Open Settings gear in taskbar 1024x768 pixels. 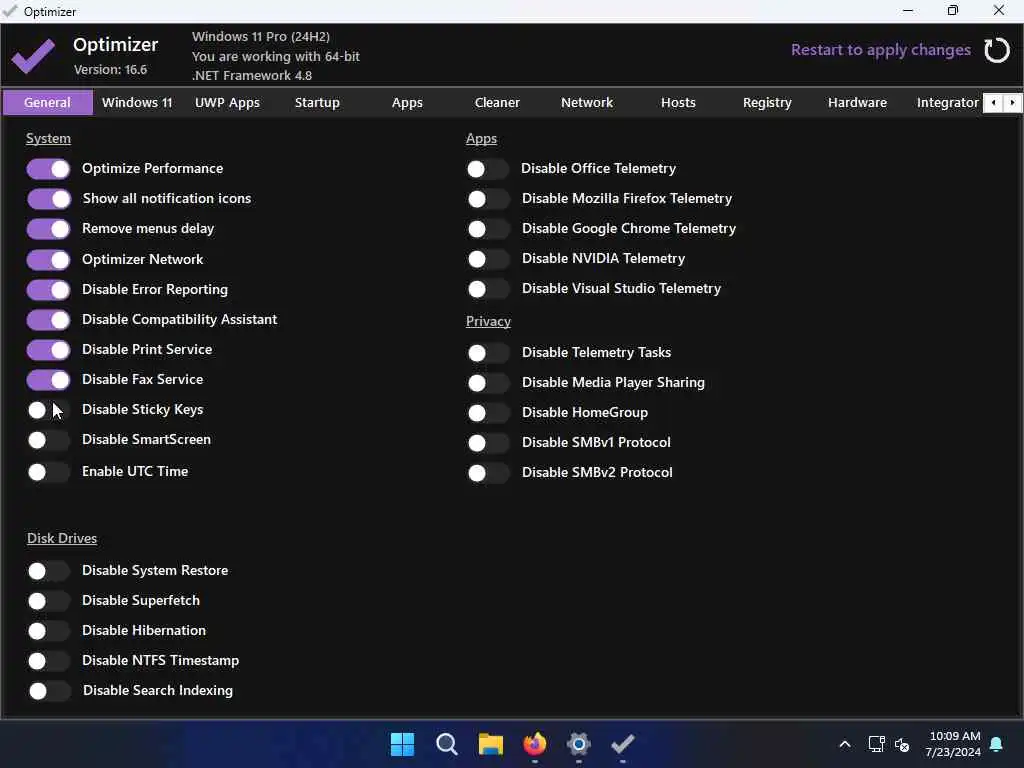click(579, 744)
